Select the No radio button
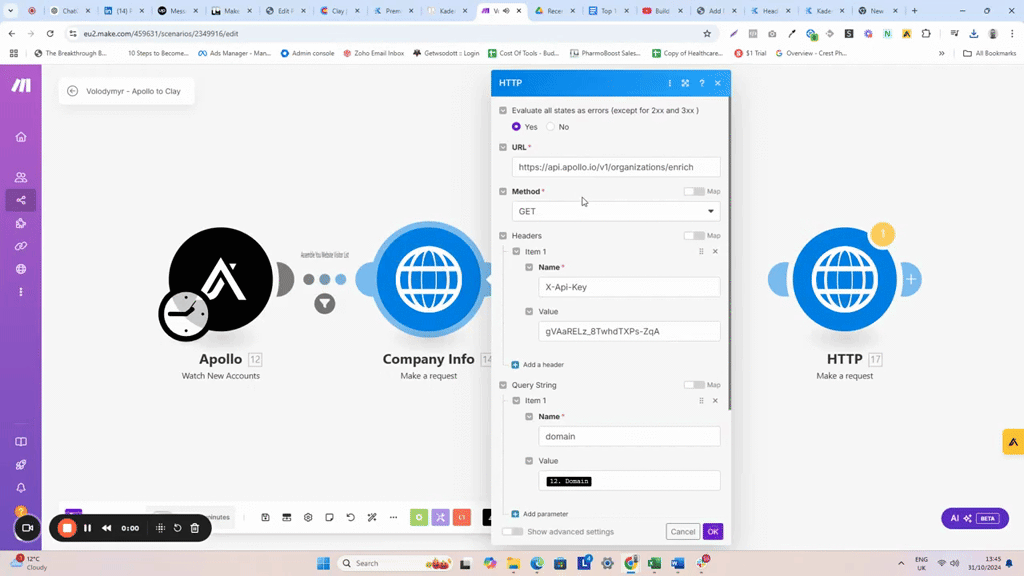Viewport: 1024px width, 576px height. [551, 127]
